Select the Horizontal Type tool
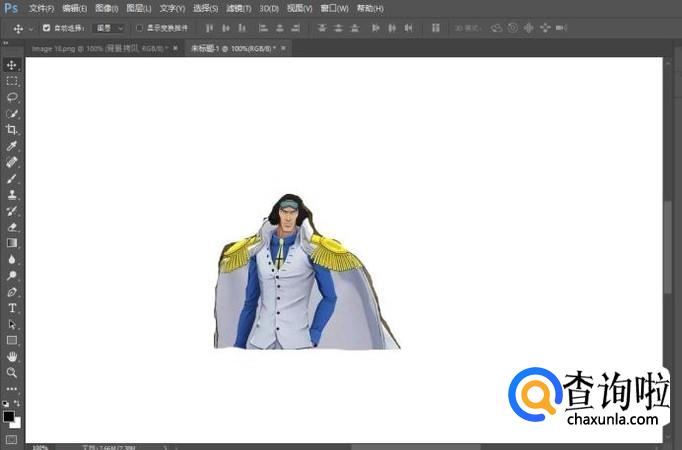Image resolution: width=682 pixels, height=450 pixels. pyautogui.click(x=12, y=308)
